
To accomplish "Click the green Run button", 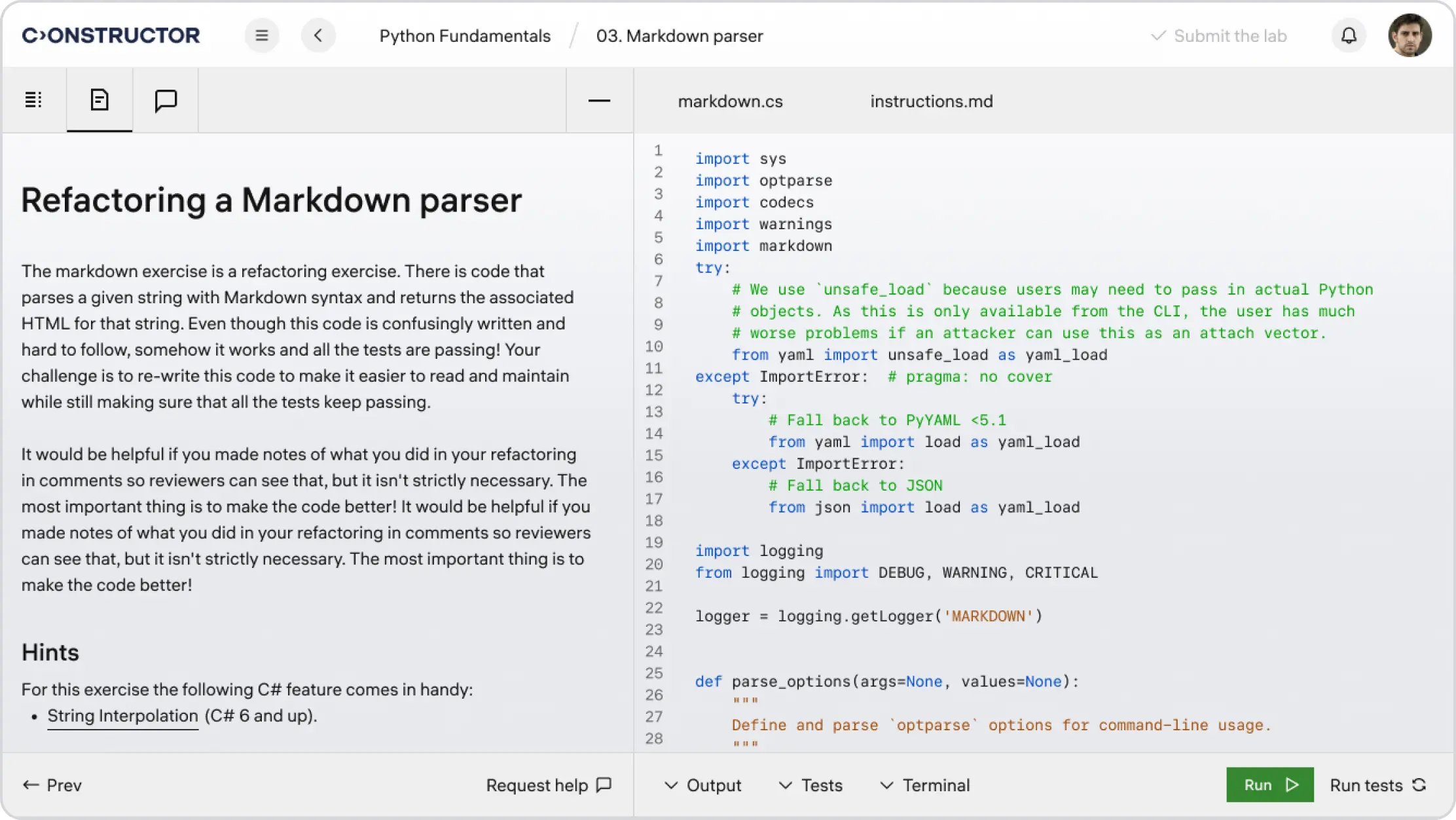I will (1269, 785).
